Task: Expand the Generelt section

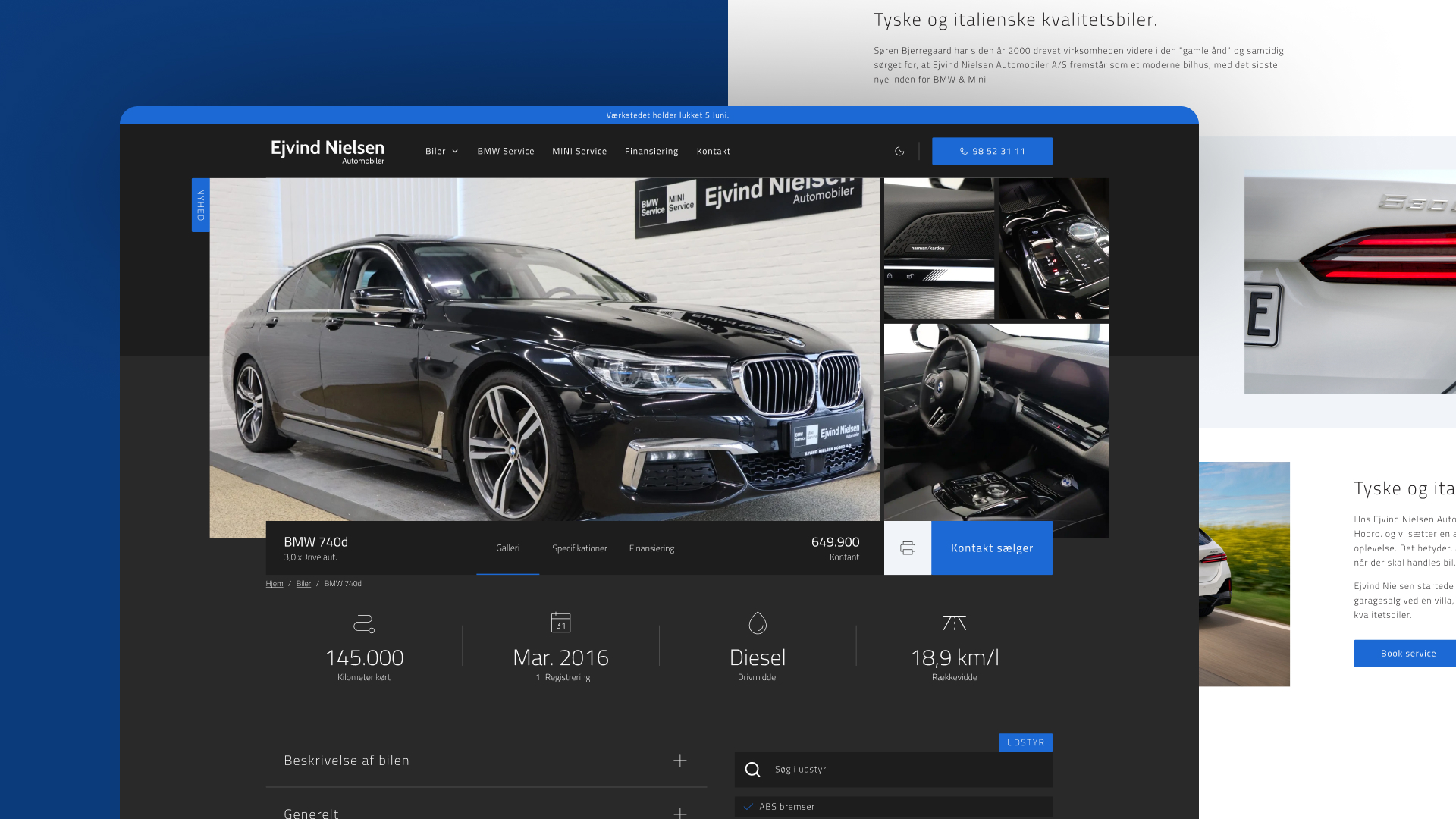Action: [680, 813]
